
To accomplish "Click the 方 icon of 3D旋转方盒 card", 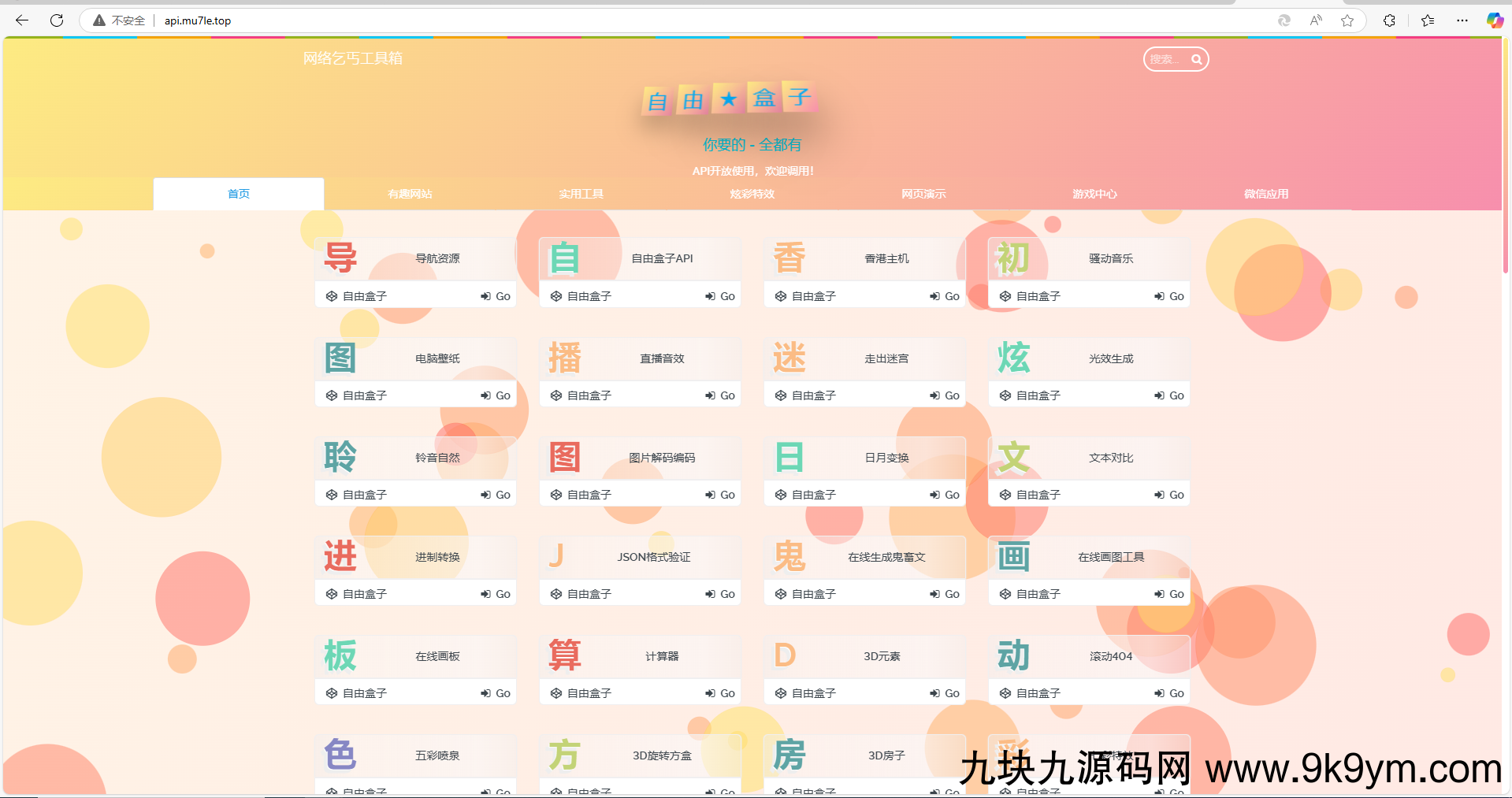I will pyautogui.click(x=565, y=755).
